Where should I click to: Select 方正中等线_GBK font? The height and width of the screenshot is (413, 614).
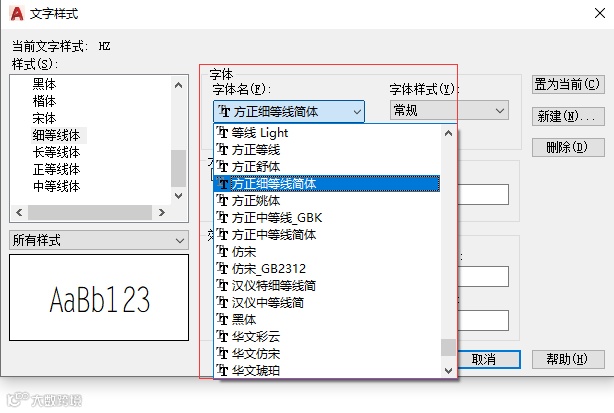(x=327, y=218)
